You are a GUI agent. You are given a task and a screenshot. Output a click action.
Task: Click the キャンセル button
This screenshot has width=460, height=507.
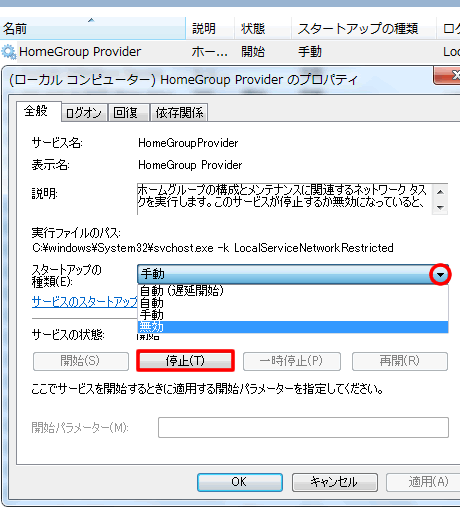click(x=335, y=482)
